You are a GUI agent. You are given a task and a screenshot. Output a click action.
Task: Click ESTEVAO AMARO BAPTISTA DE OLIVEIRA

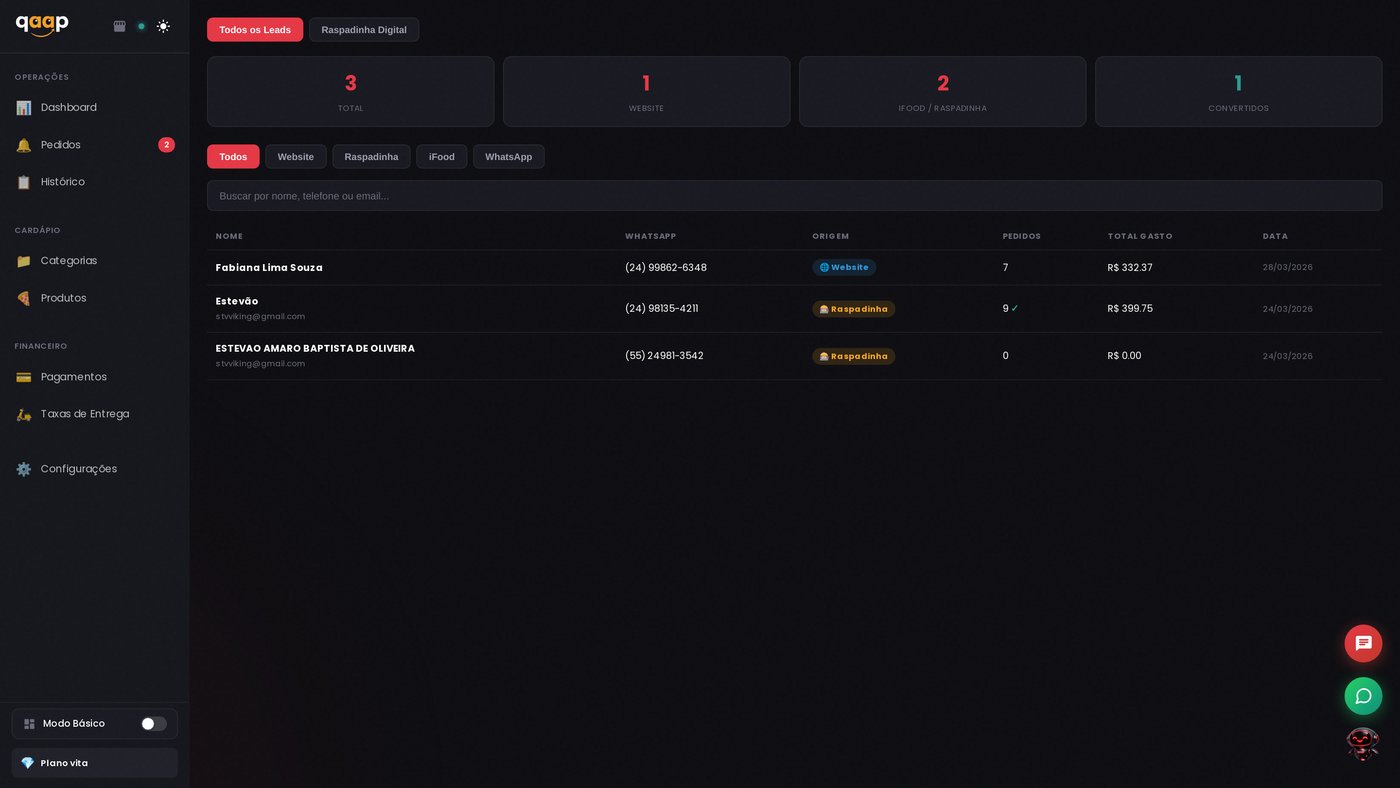315,348
